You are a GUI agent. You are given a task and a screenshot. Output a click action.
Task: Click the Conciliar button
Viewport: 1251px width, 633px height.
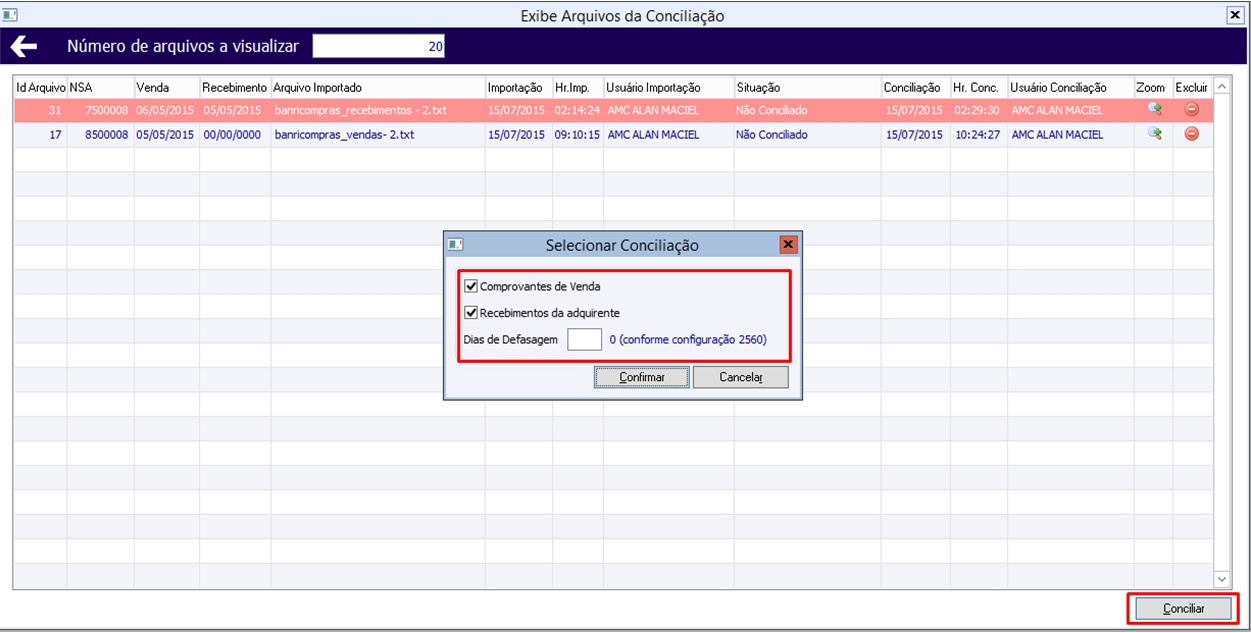(x=1183, y=608)
